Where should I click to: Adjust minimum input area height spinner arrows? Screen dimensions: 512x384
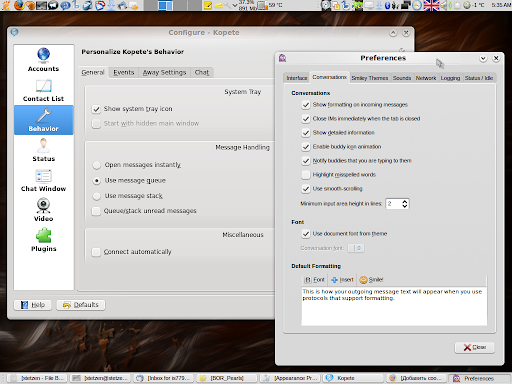[405, 204]
